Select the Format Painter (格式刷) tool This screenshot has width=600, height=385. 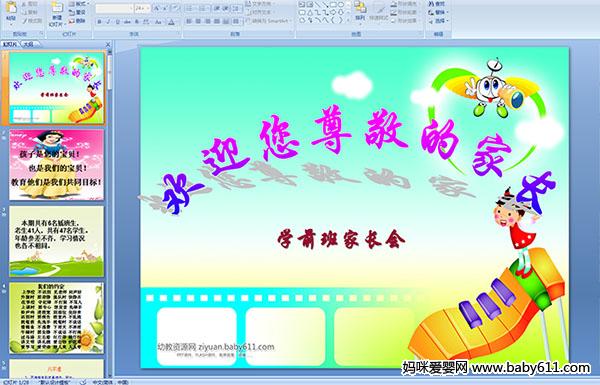pyautogui.click(x=32, y=21)
